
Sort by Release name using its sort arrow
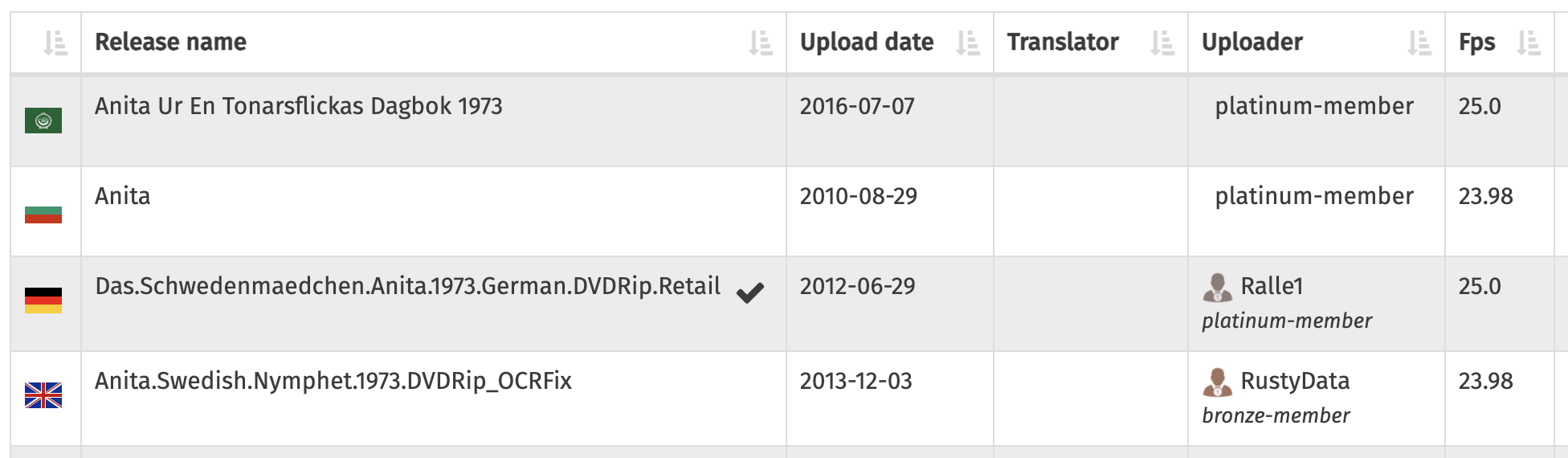pyautogui.click(x=761, y=43)
